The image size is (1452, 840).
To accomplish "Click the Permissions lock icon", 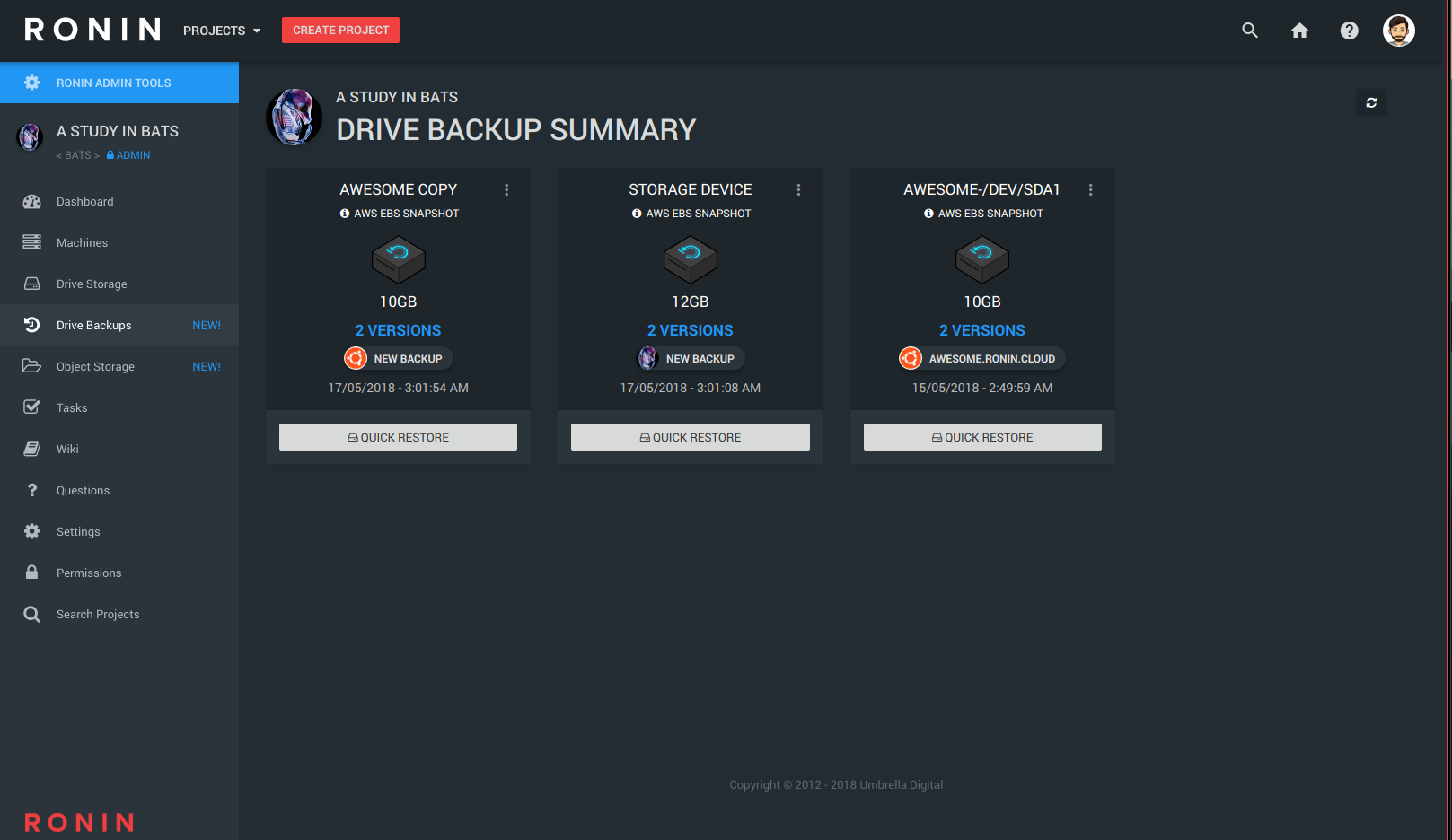I will 31,573.
